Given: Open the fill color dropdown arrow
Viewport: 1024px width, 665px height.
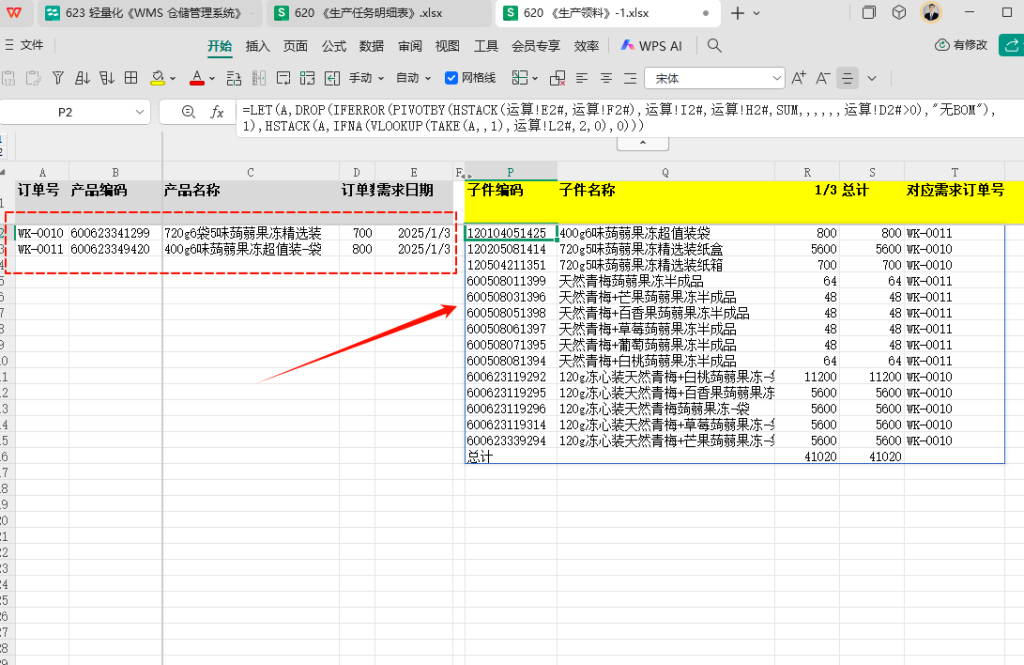Looking at the screenshot, I should (x=172, y=78).
